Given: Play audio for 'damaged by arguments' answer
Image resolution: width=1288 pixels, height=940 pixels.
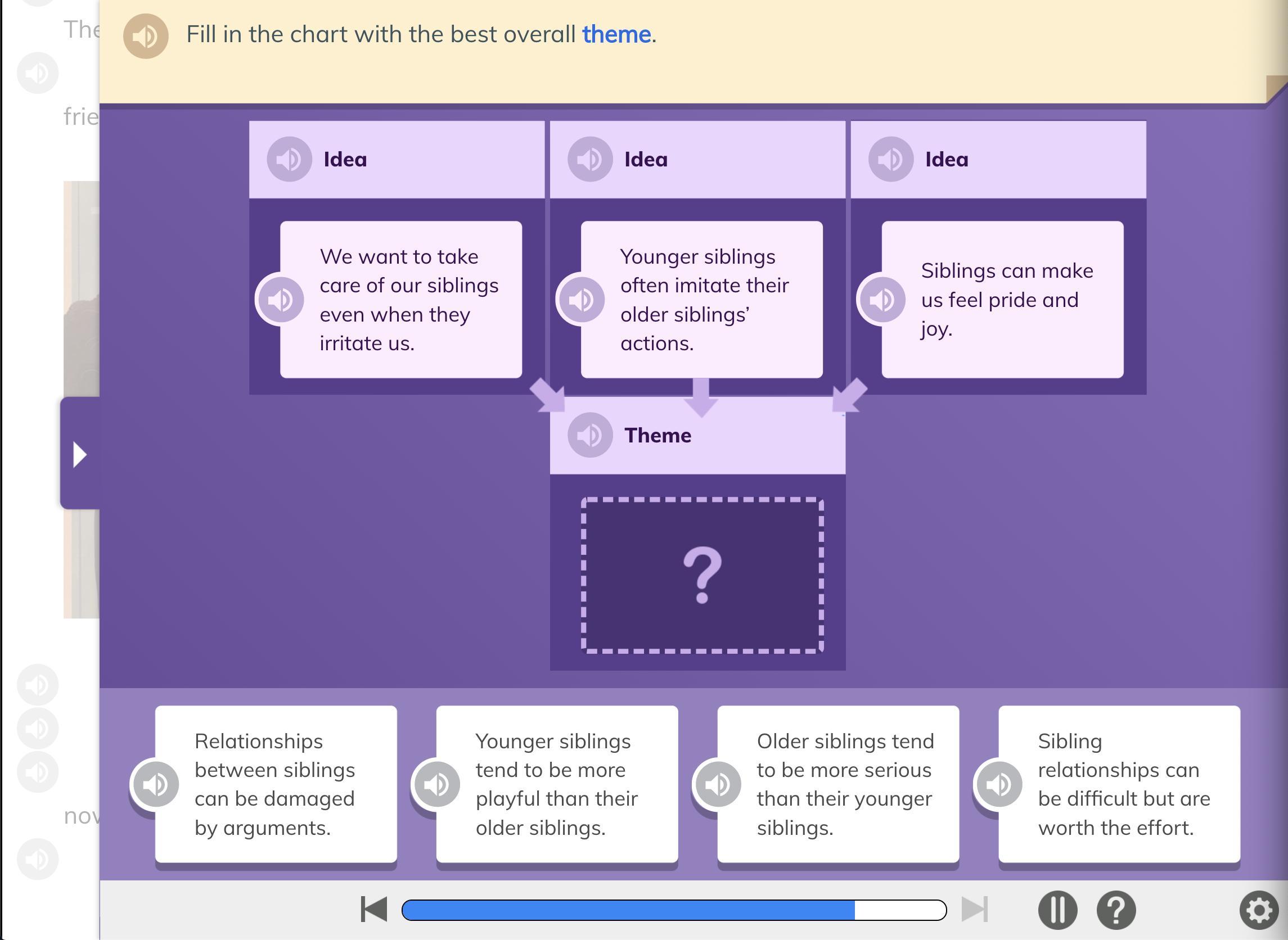Looking at the screenshot, I should point(155,785).
